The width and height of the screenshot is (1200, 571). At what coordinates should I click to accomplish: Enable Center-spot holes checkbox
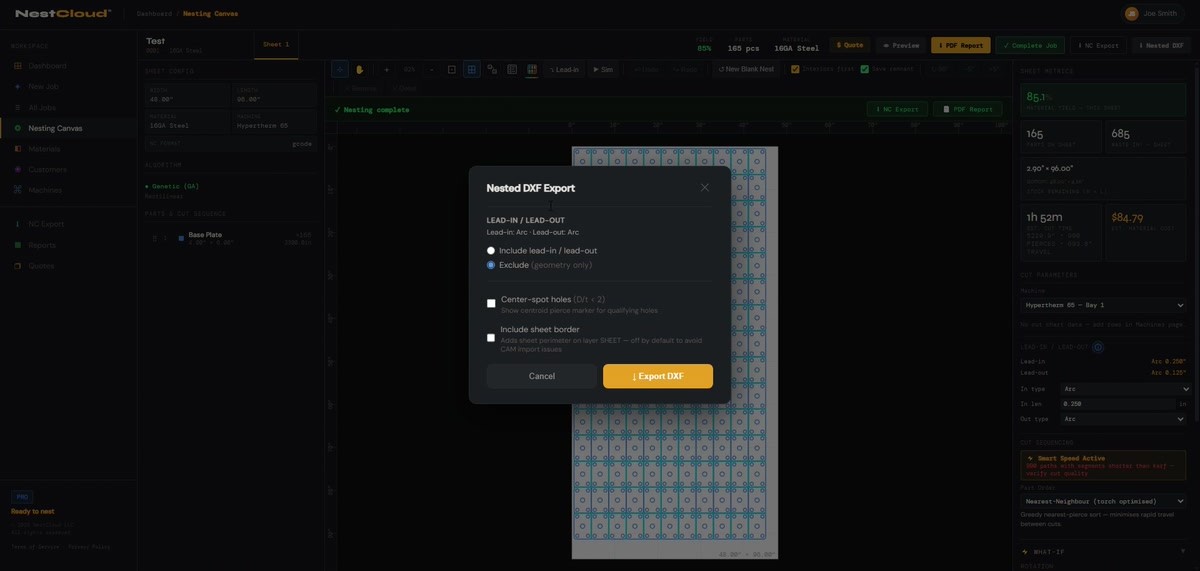[491, 303]
